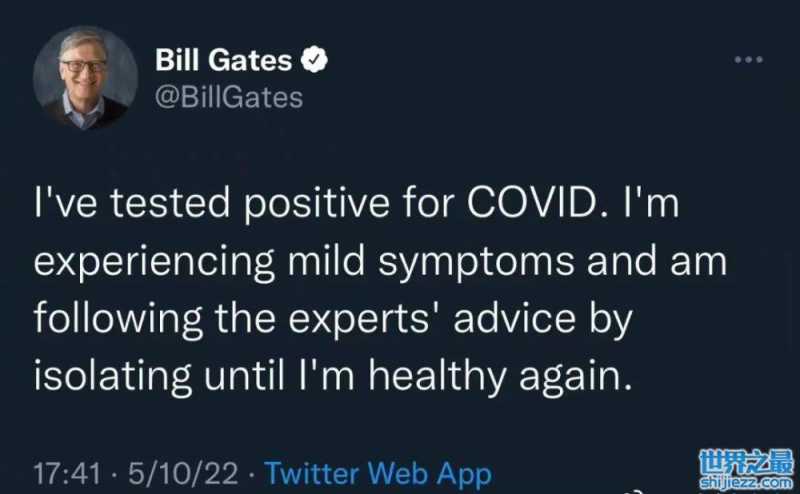
Task: Open Bill Gates' profile picture
Action: point(85,77)
